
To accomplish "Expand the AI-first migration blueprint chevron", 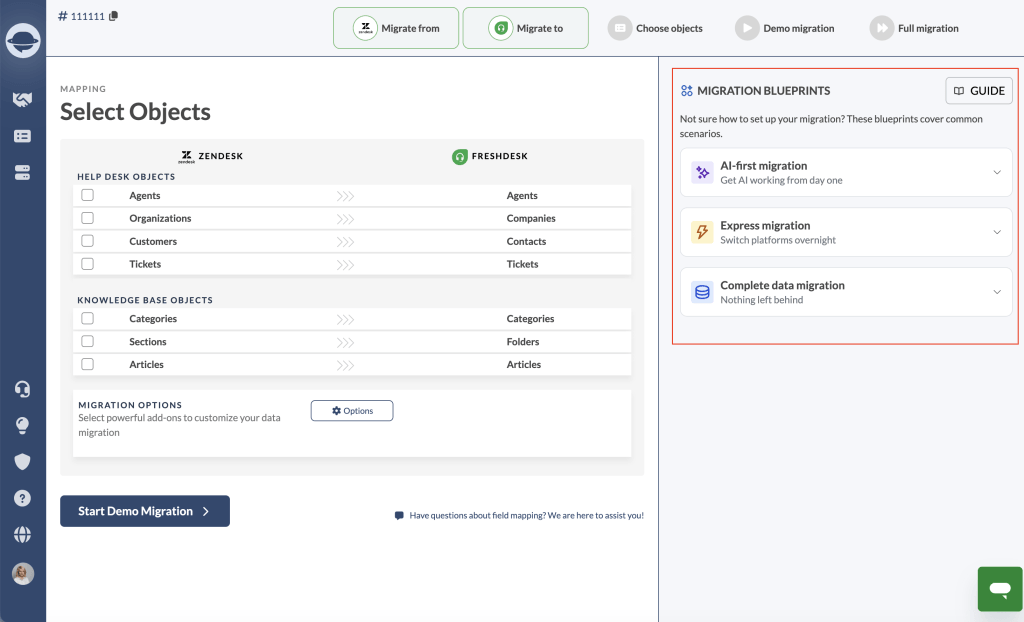I will [x=997, y=172].
